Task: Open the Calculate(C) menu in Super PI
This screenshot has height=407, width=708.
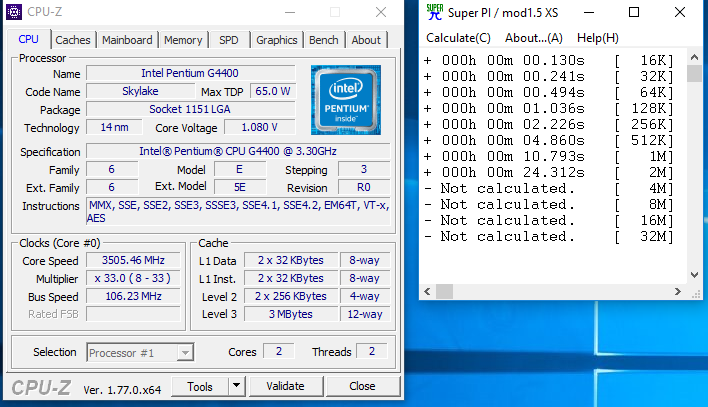Action: (458, 38)
